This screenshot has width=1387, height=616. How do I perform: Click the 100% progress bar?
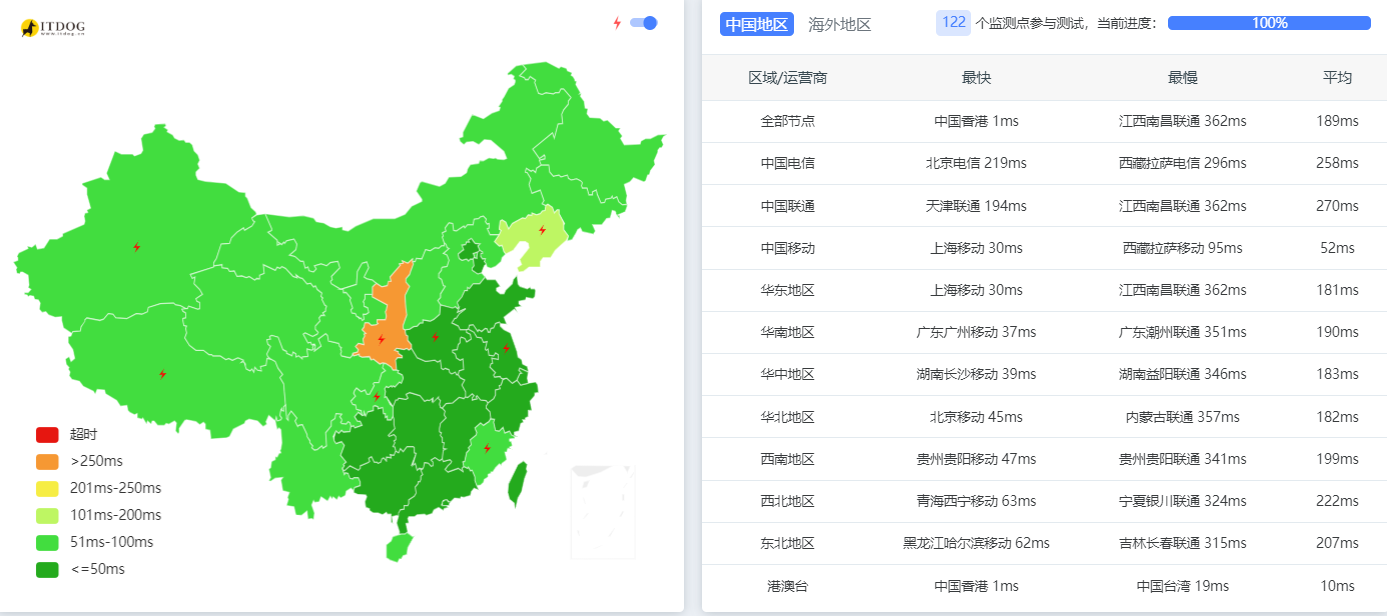(1269, 23)
